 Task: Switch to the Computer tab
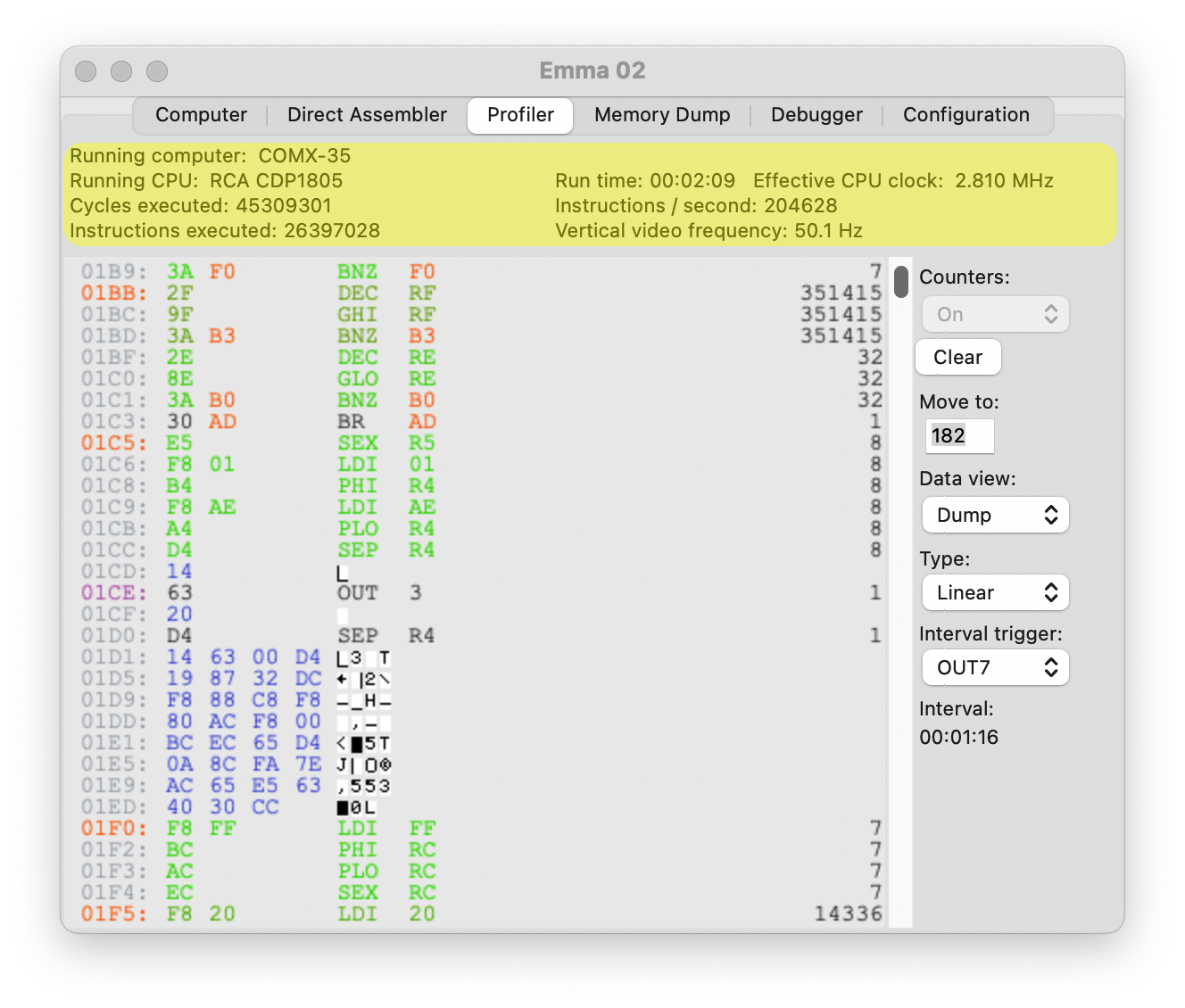point(201,115)
